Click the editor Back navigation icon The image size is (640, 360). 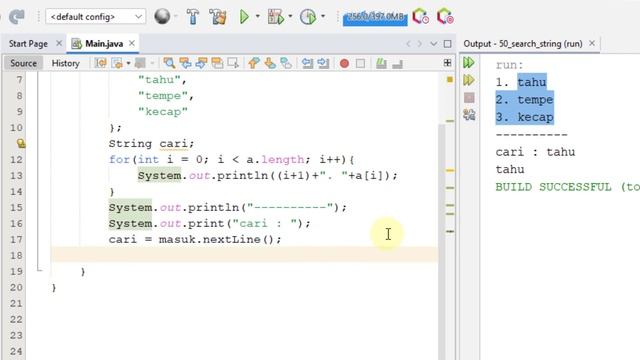(117, 63)
